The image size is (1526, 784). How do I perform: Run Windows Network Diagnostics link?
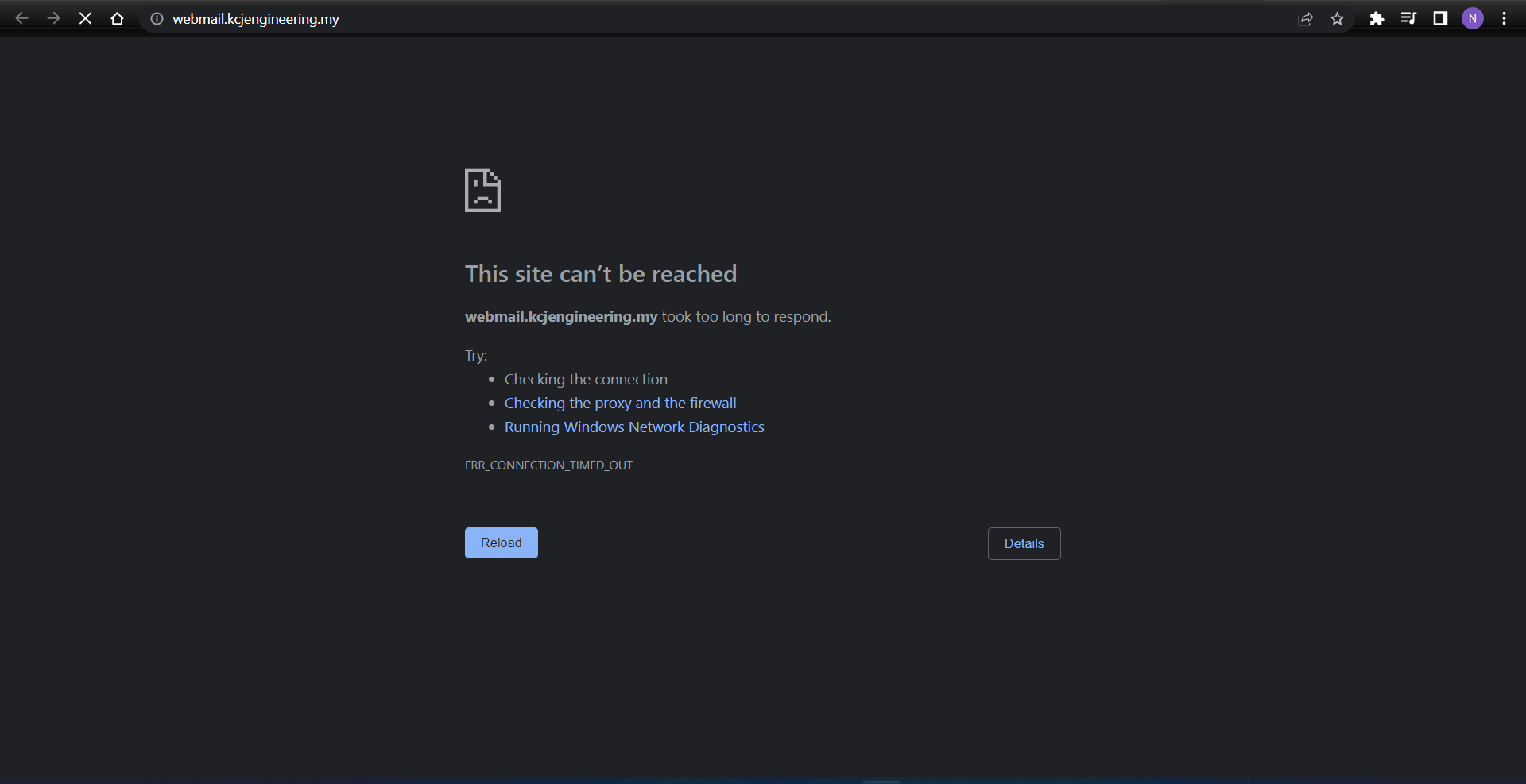(633, 427)
